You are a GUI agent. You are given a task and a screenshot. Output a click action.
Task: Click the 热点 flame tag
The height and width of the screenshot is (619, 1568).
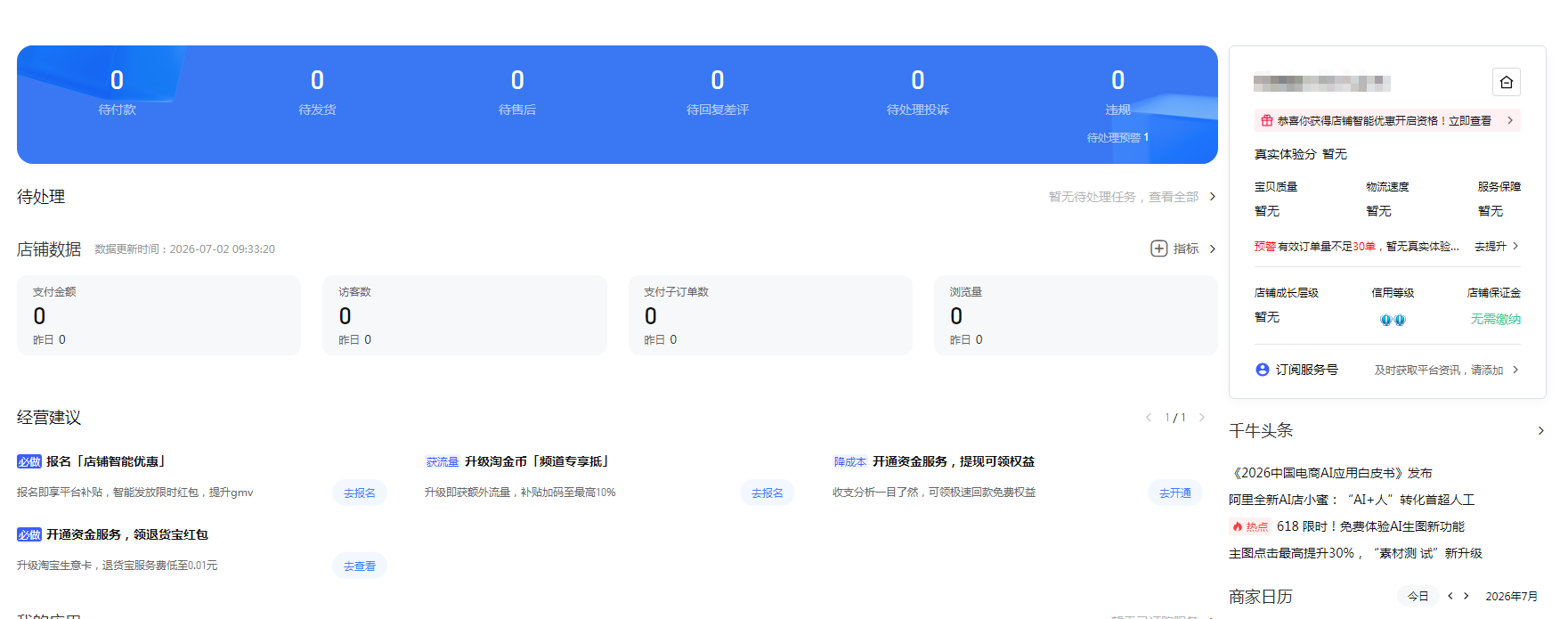[x=1250, y=526]
